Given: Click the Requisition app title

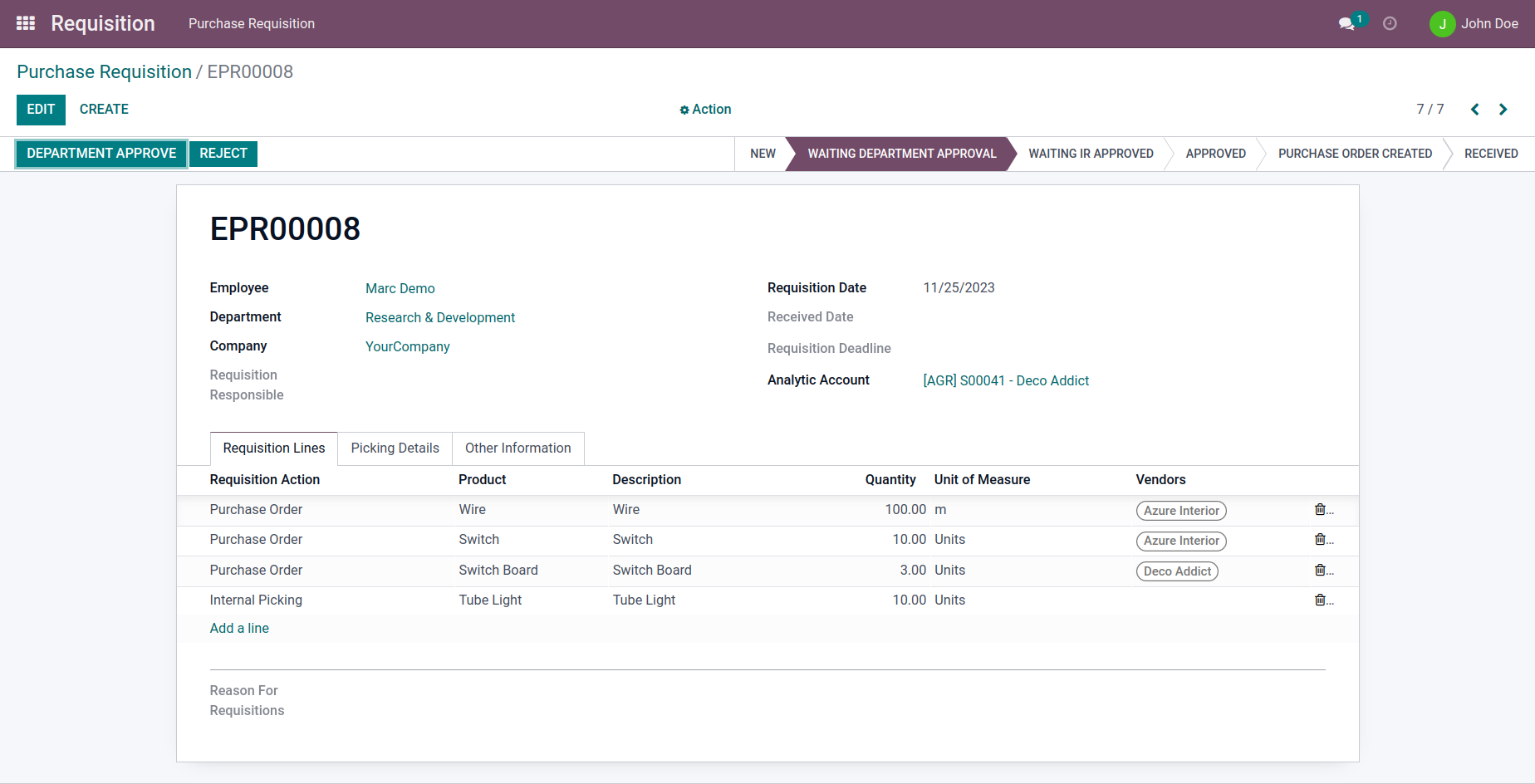Looking at the screenshot, I should point(103,24).
